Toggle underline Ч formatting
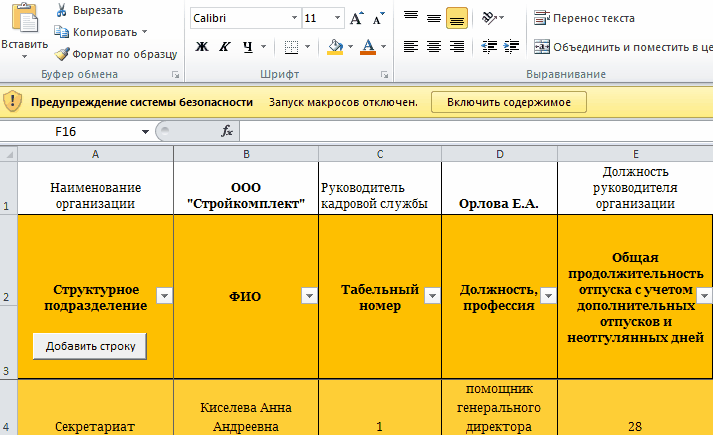 tap(248, 46)
